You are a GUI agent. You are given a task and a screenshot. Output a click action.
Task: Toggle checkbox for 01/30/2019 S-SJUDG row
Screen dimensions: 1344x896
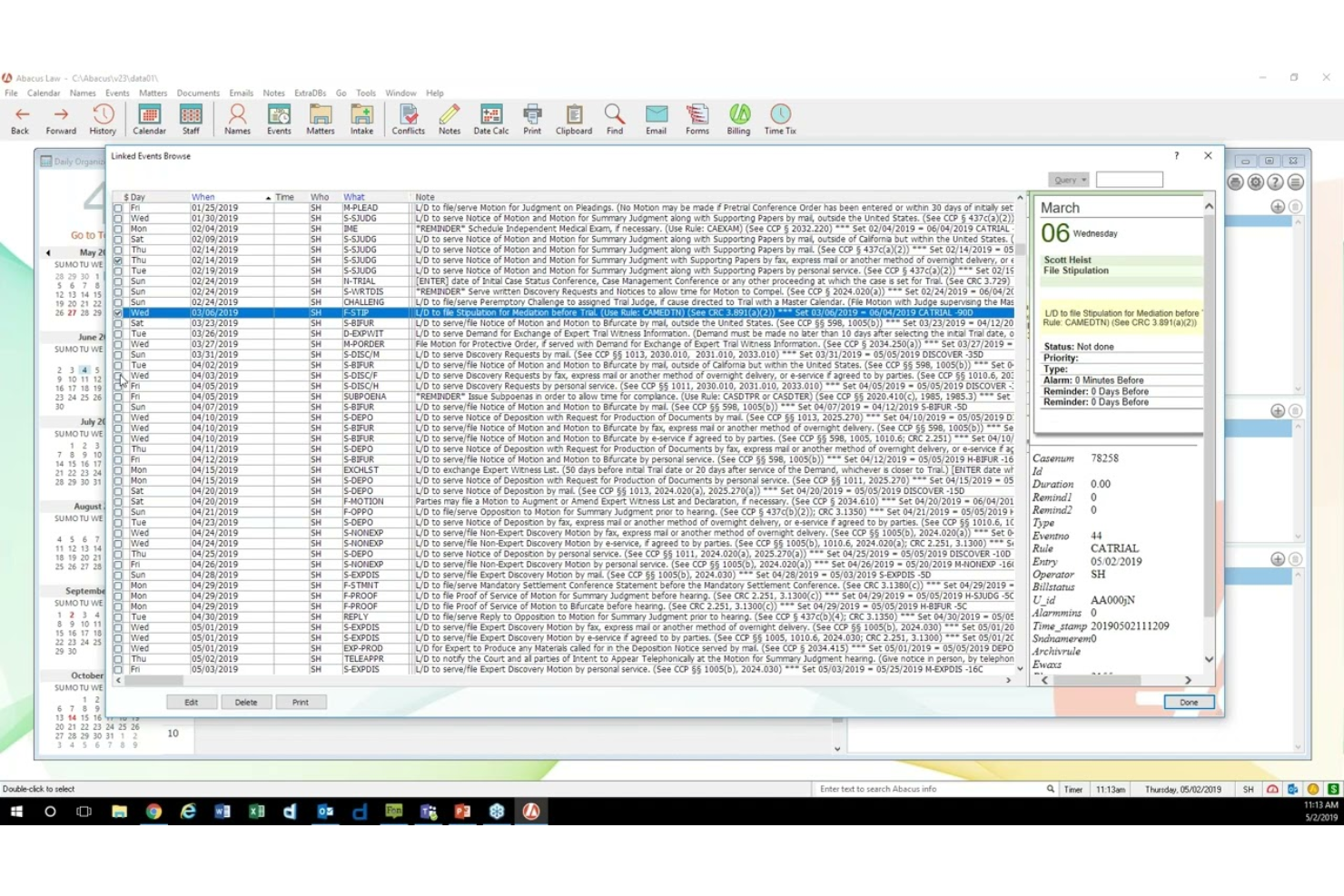click(118, 219)
